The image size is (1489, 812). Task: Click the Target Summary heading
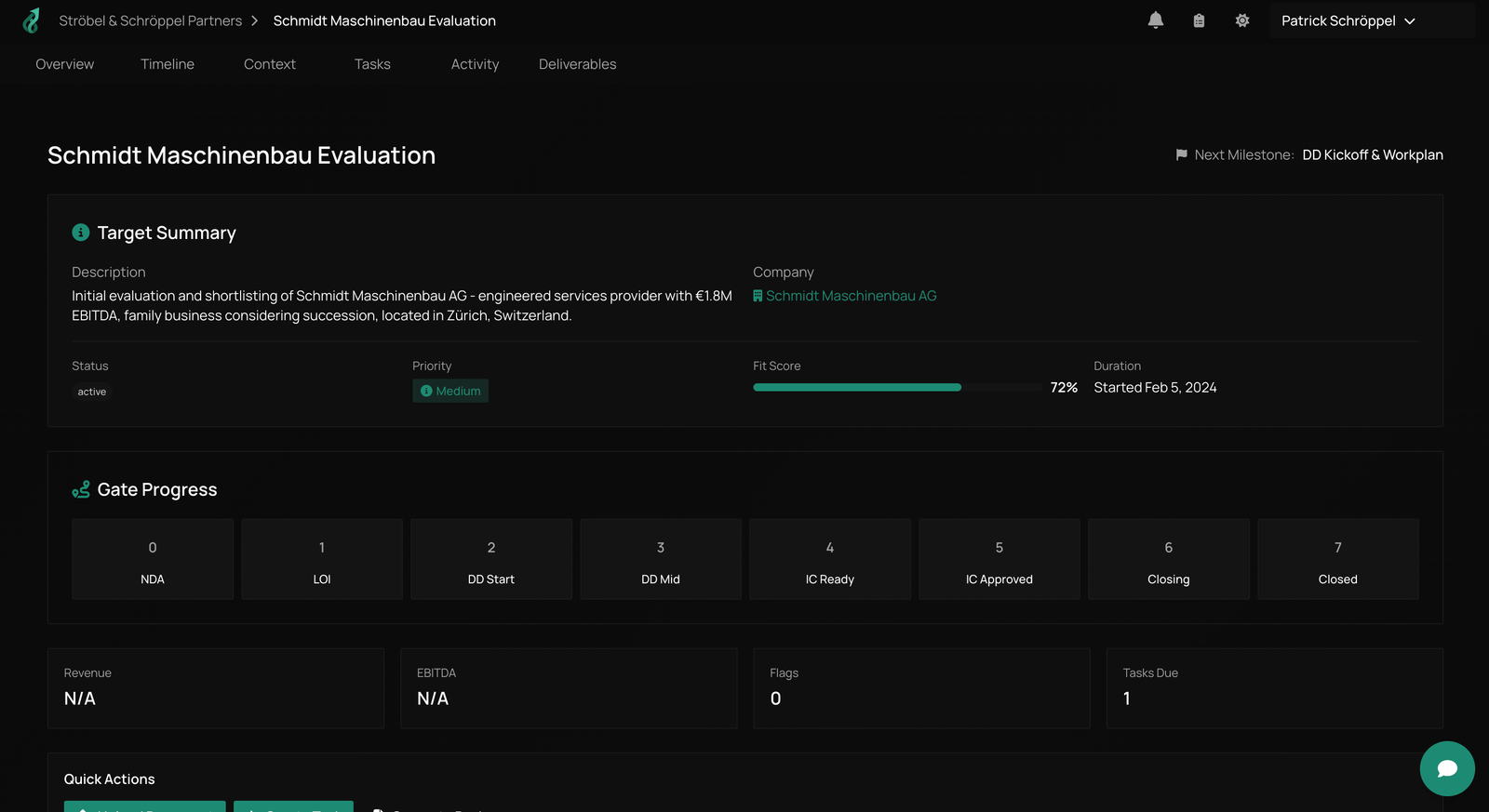[167, 233]
